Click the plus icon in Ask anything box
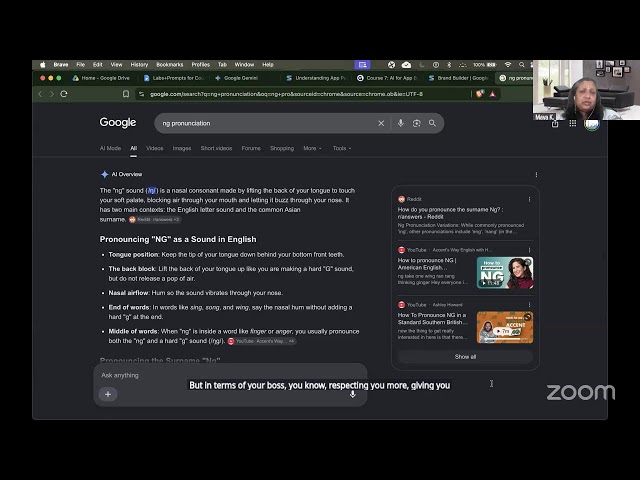 coord(108,394)
